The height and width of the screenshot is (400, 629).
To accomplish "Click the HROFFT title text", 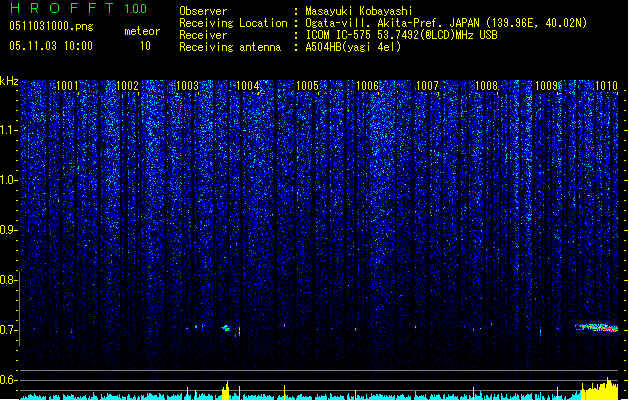I will click(x=62, y=8).
